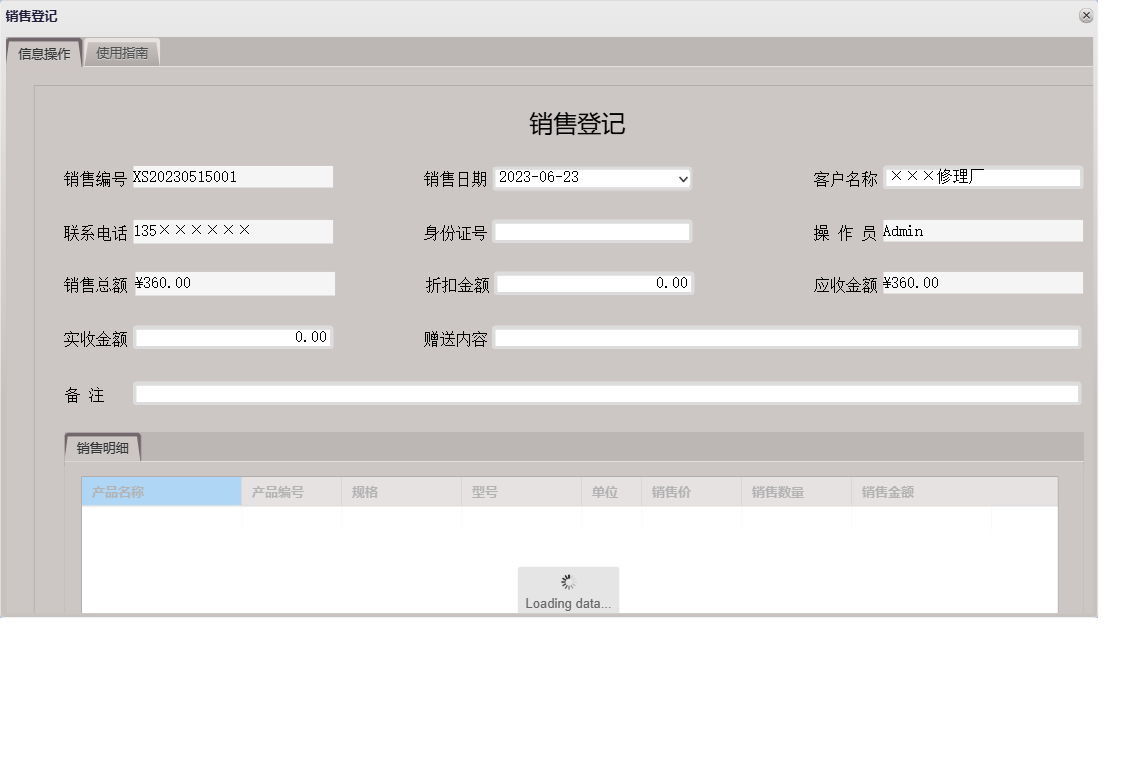Click the 销售数量 column header
The height and width of the screenshot is (762, 1134).
click(x=793, y=491)
